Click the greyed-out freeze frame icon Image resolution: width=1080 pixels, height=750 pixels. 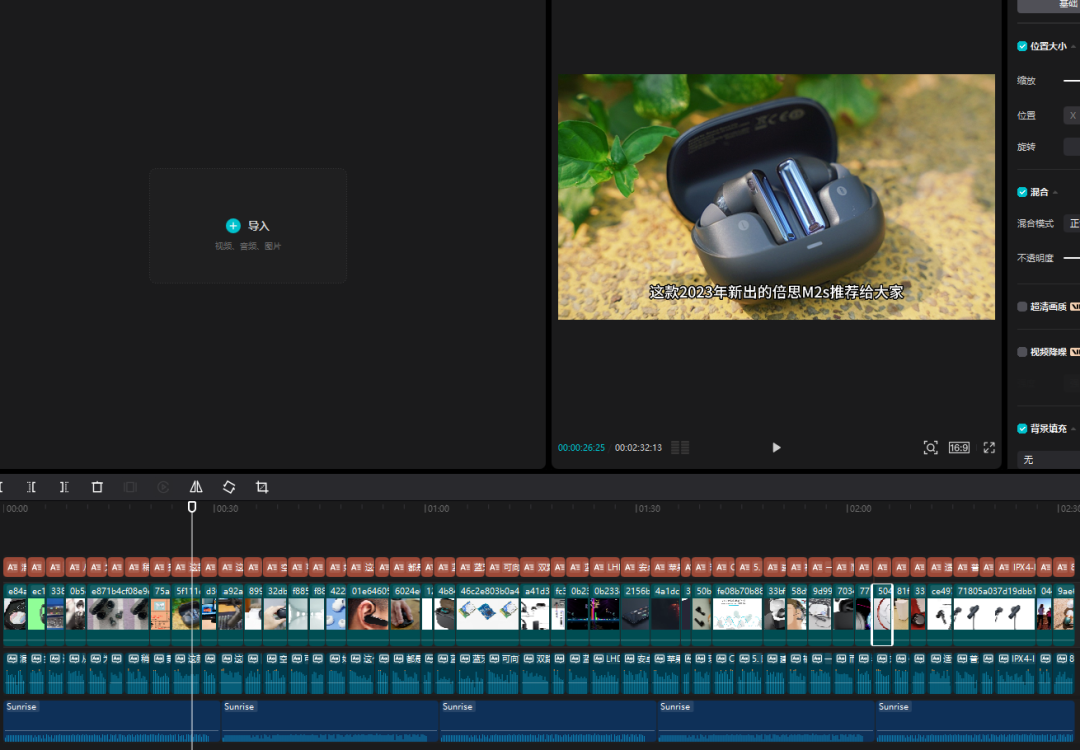point(130,487)
